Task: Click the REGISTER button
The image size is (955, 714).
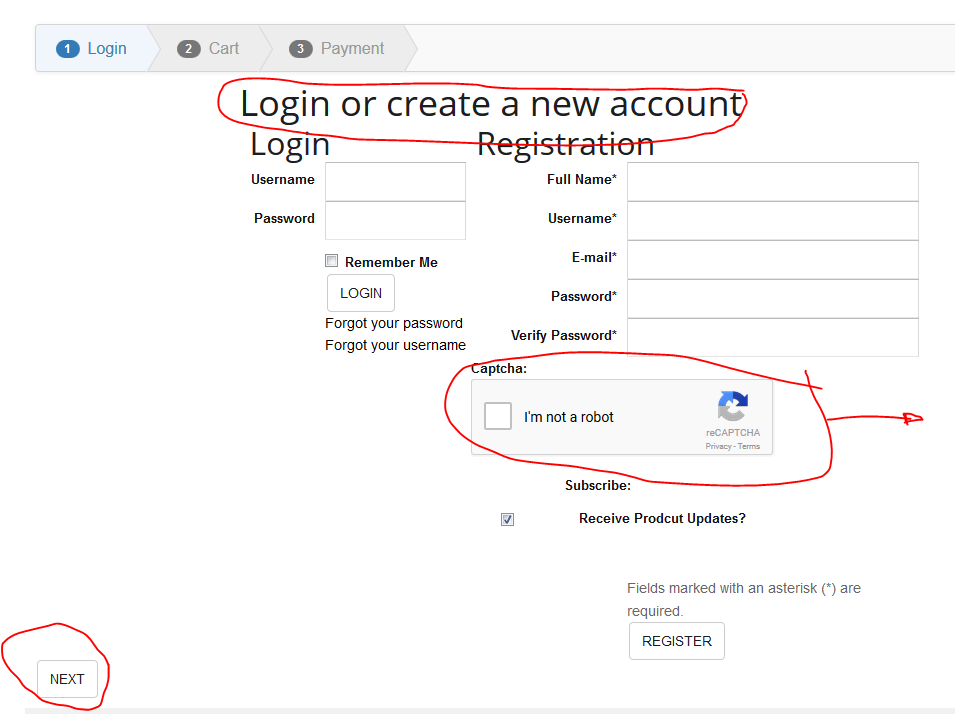Action: pos(676,641)
